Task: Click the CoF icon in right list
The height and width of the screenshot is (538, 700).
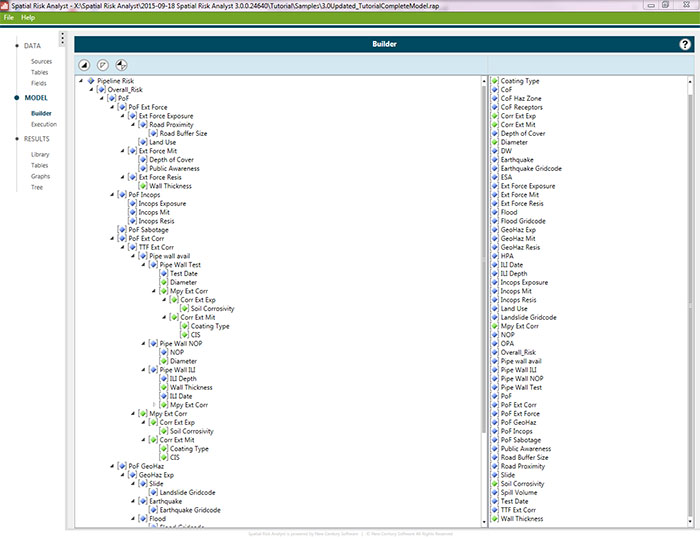Action: point(495,90)
